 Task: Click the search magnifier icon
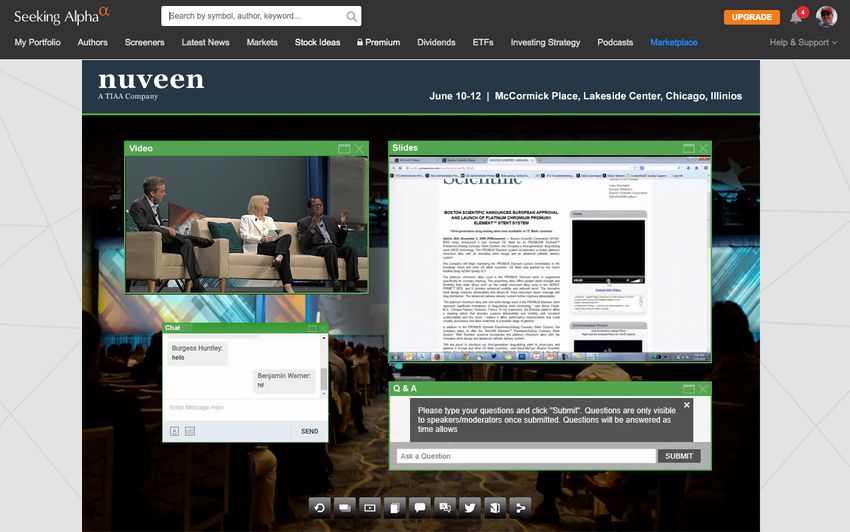351,16
